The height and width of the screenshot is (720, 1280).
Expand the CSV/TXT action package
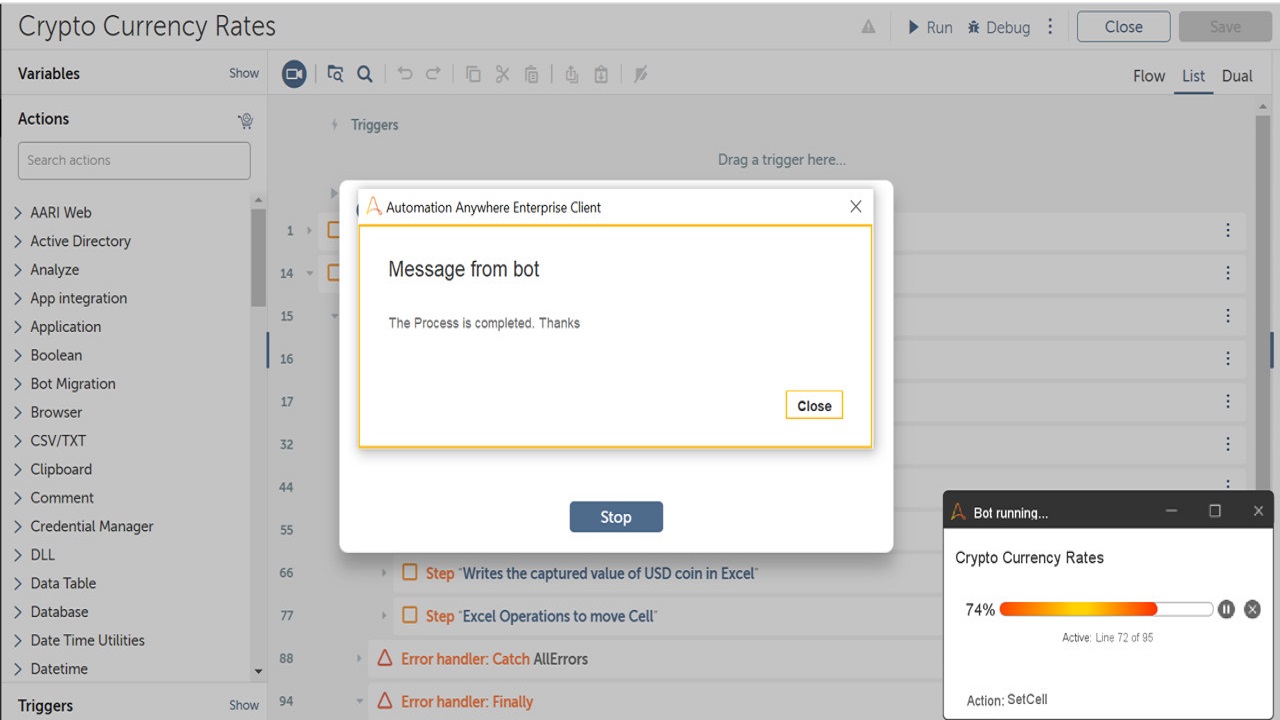18,441
